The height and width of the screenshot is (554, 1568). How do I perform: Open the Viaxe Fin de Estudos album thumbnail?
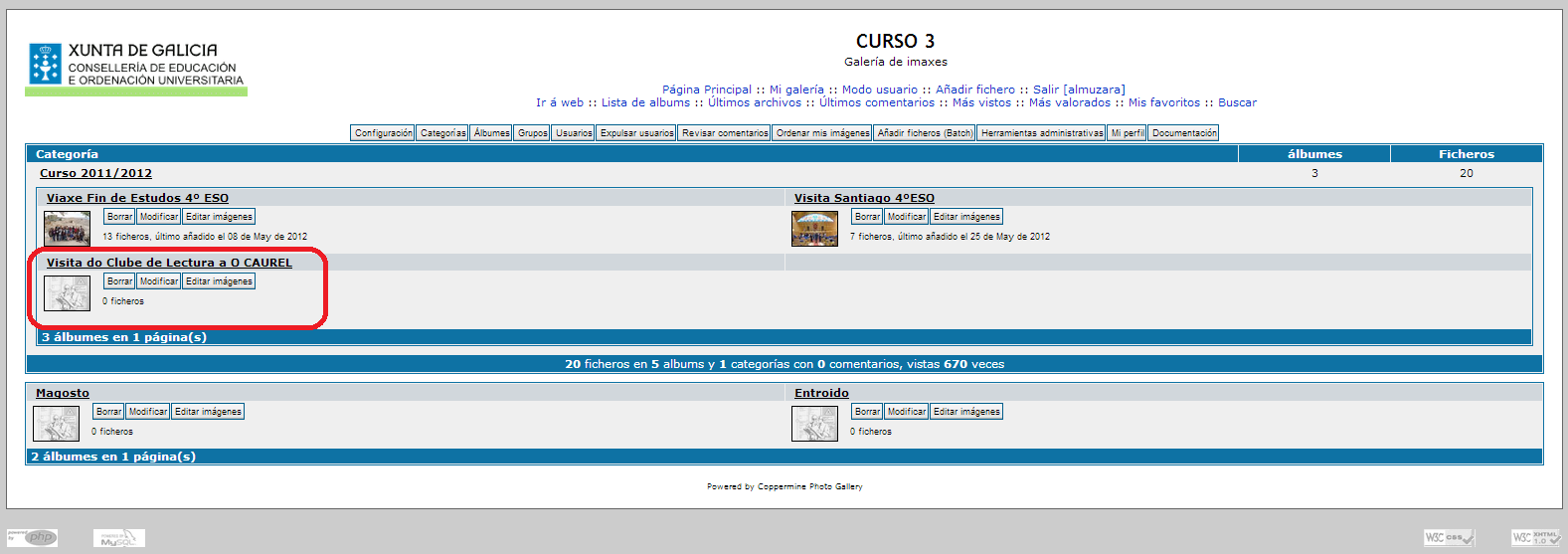pos(68,228)
